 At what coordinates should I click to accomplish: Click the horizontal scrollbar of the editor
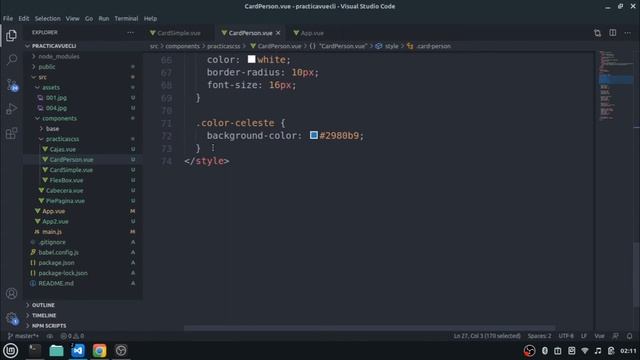(x=369, y=328)
